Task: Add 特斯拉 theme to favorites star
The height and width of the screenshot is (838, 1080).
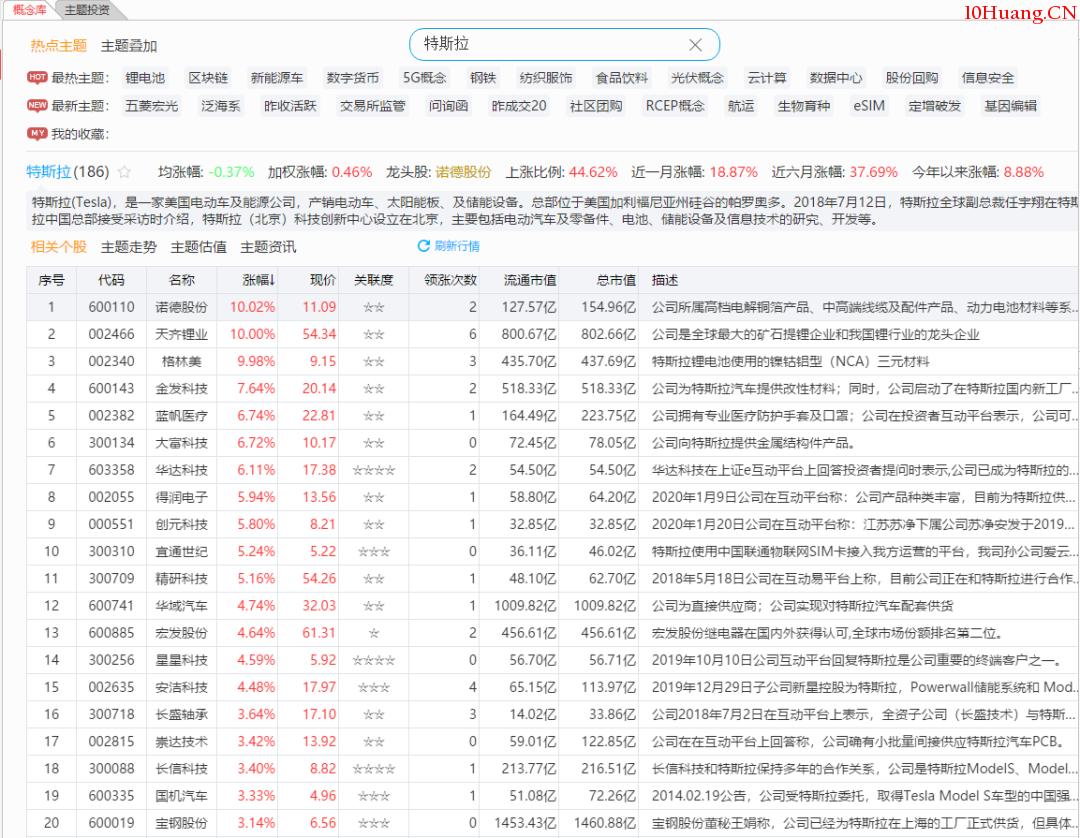Action: 125,171
